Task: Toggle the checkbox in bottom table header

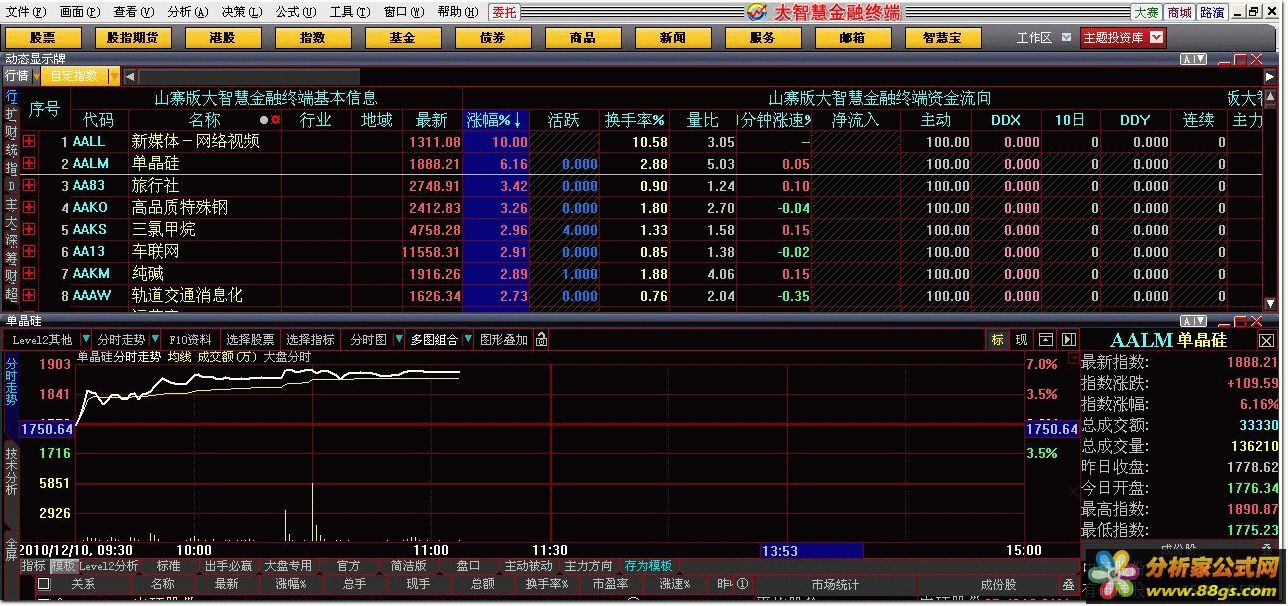Action: point(43,584)
